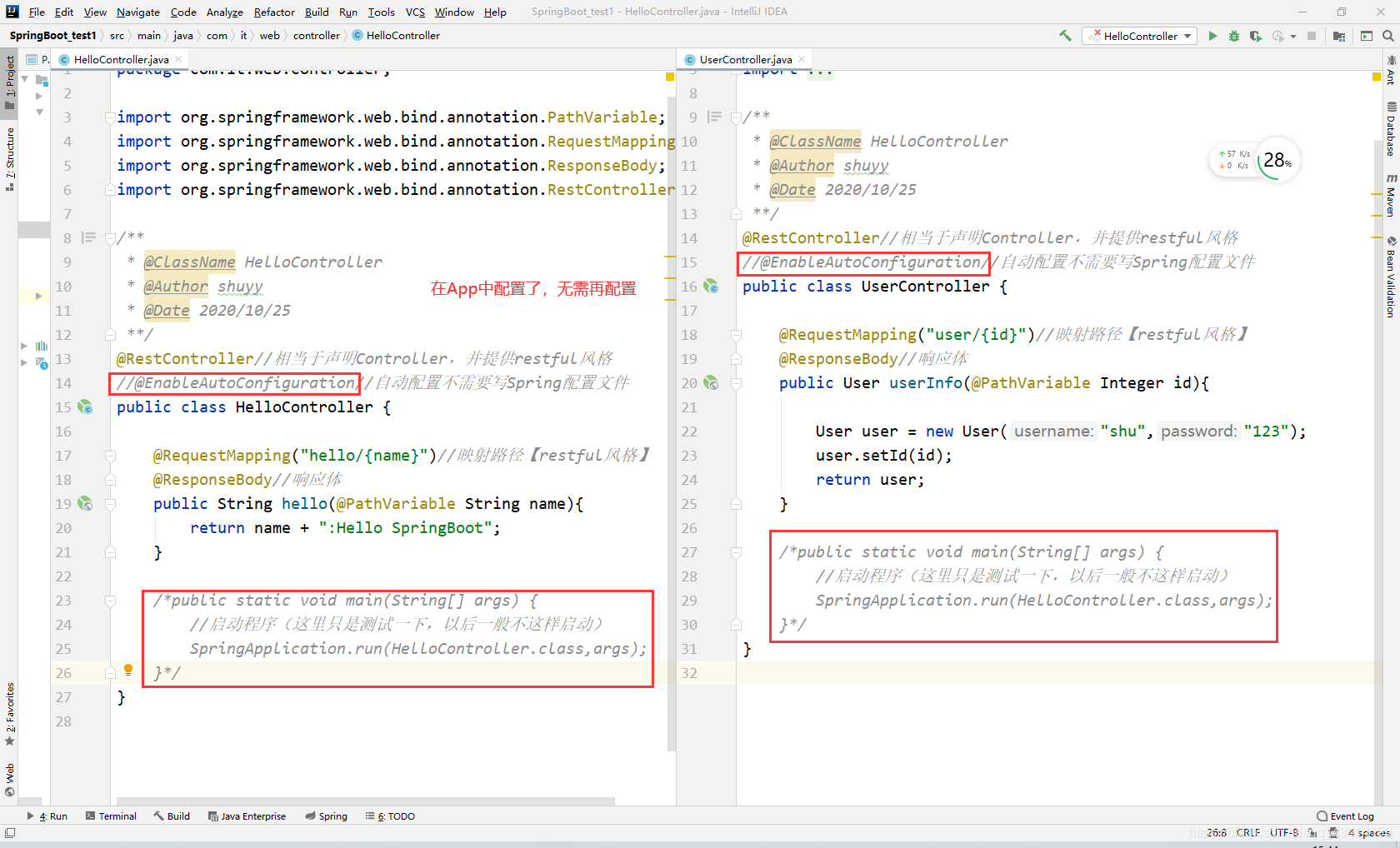The width and height of the screenshot is (1400, 848).
Task: Toggle the Favorites tool window
Action: (10, 714)
